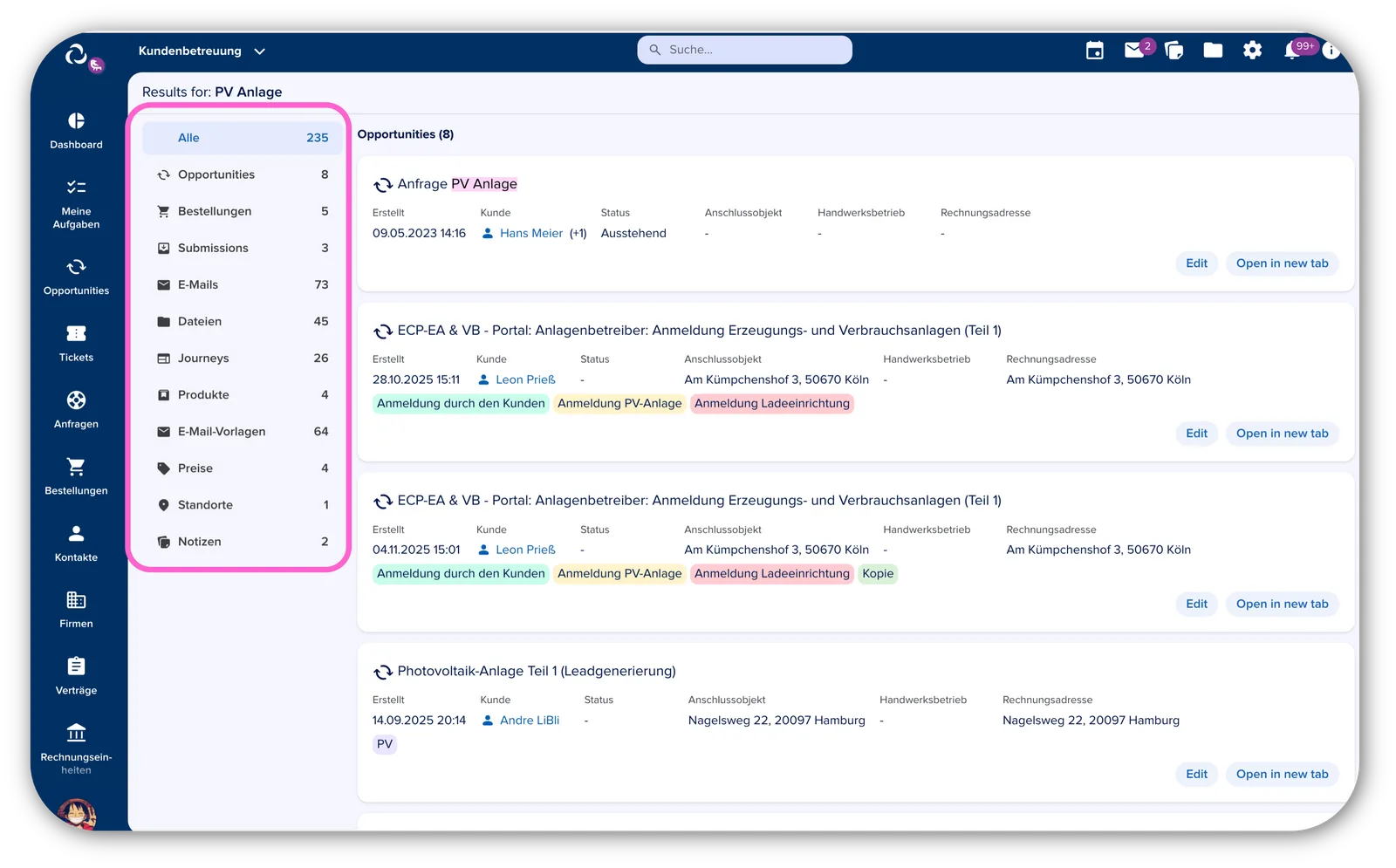
Task: Open contact Andre LiBli
Action: [530, 721]
